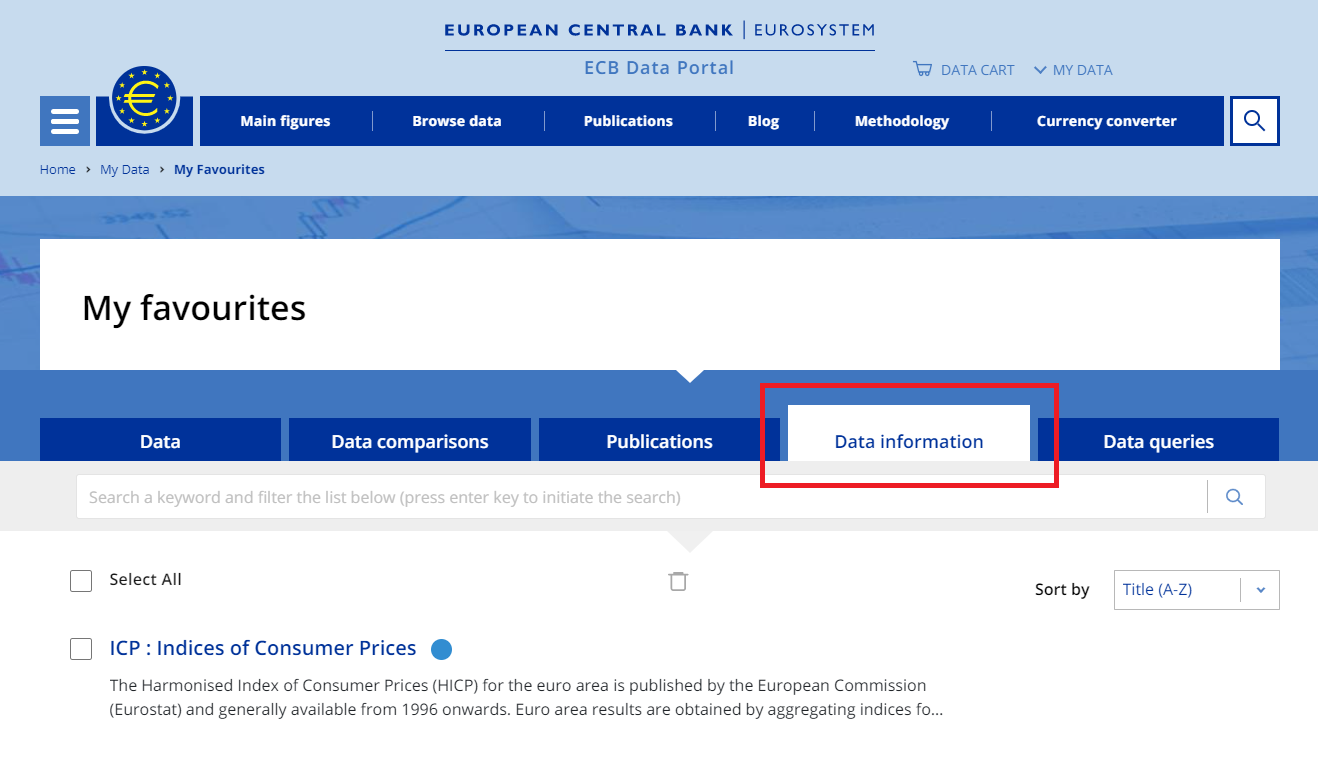Open the header search magnifier icon

[1254, 121]
